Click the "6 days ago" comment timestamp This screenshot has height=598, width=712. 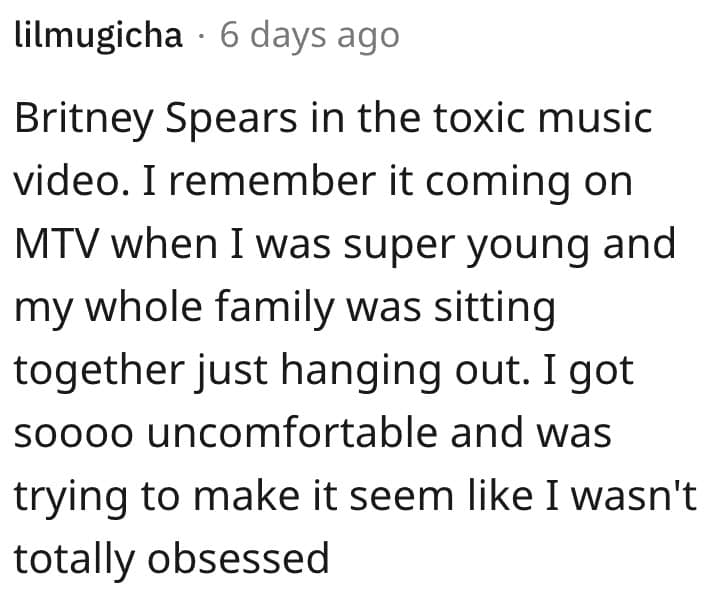309,36
